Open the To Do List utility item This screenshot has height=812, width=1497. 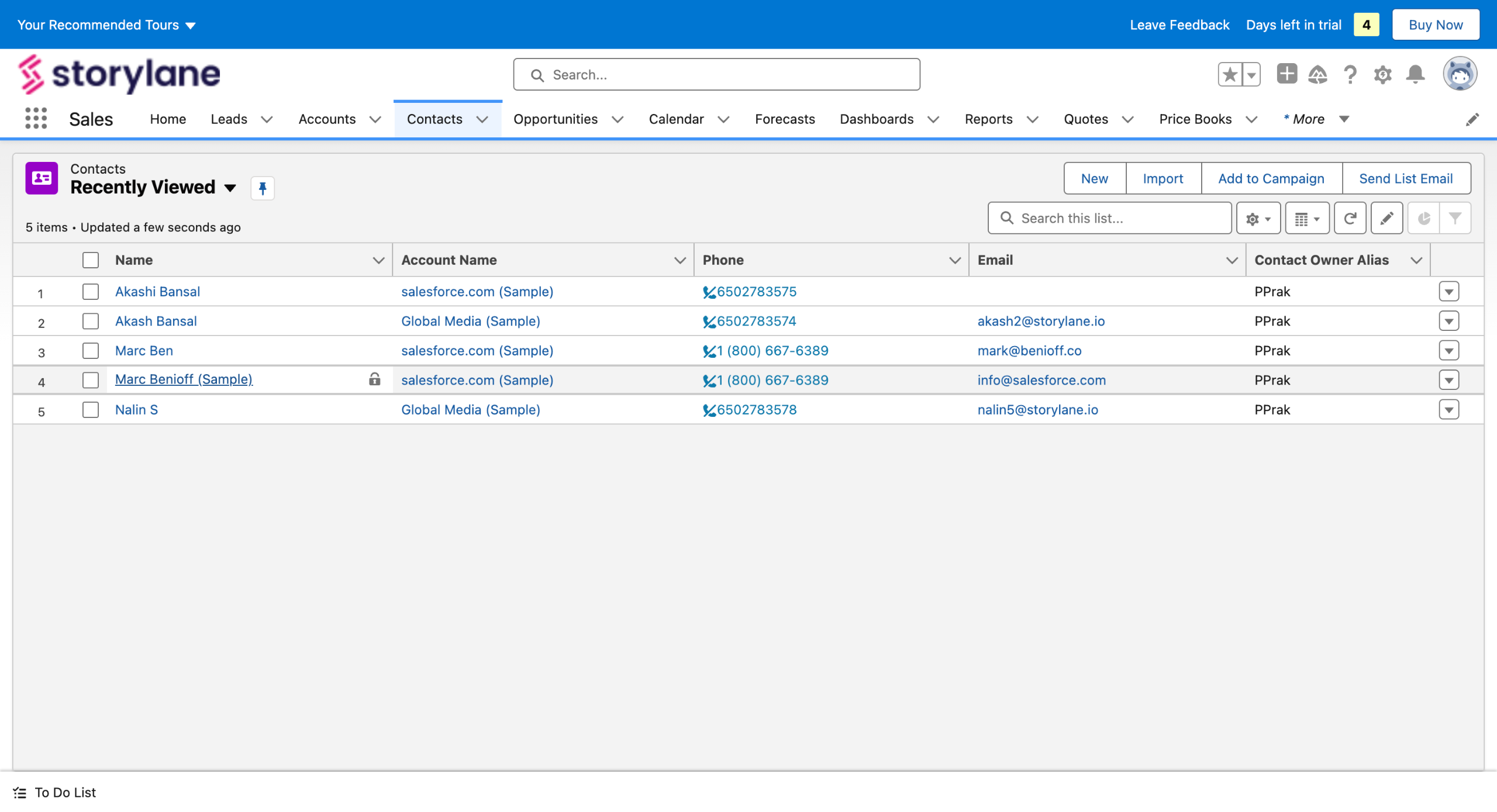point(54,792)
